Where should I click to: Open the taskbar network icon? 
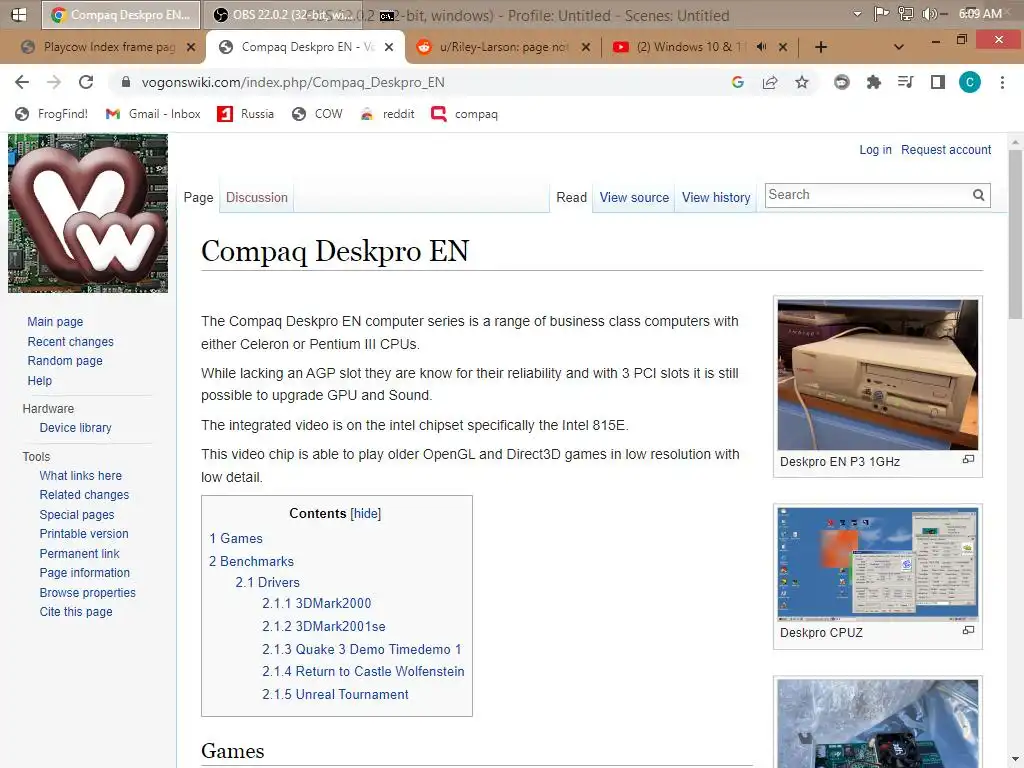coord(906,14)
